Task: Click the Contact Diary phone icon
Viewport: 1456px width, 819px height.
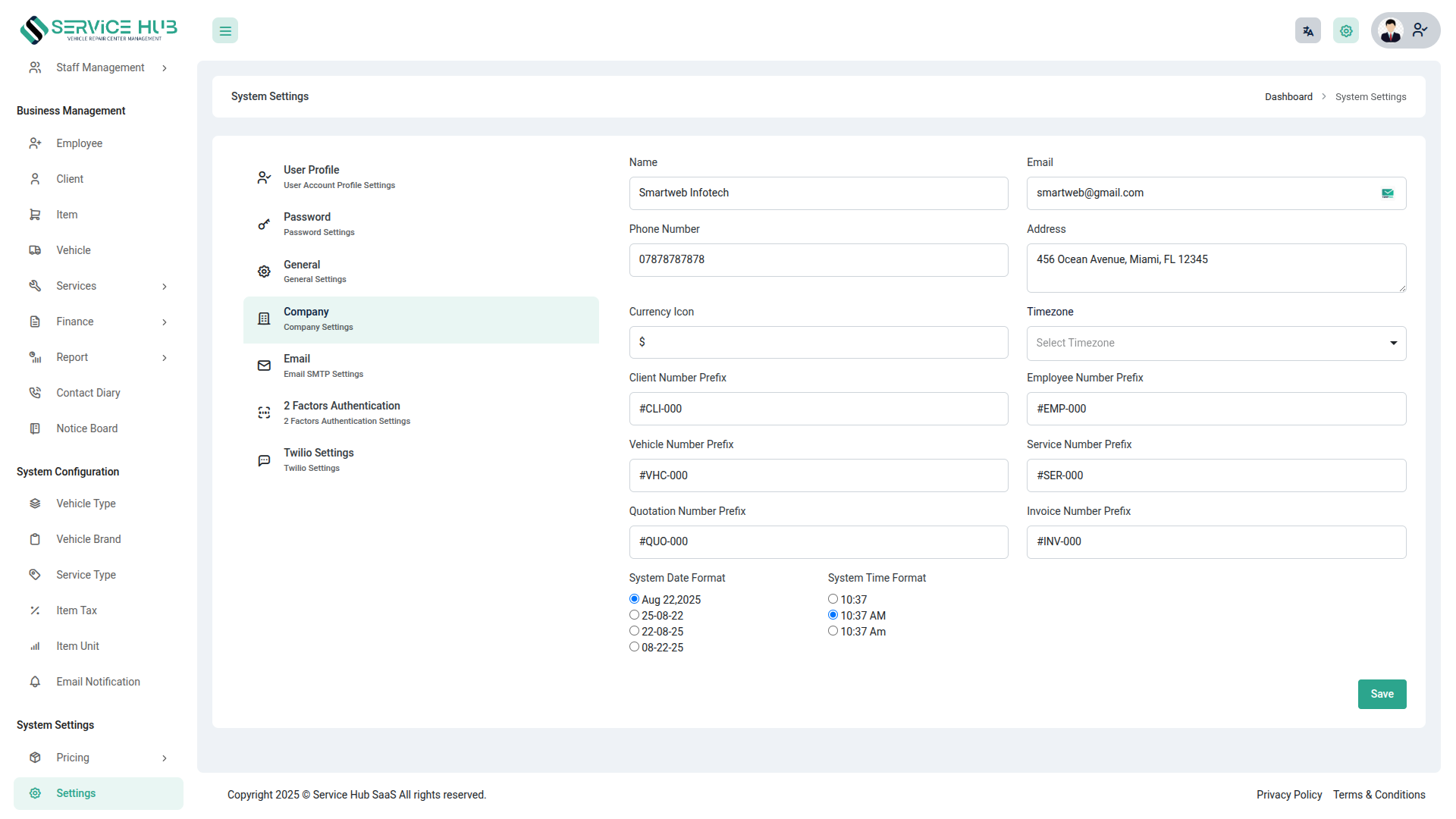Action: click(x=35, y=393)
